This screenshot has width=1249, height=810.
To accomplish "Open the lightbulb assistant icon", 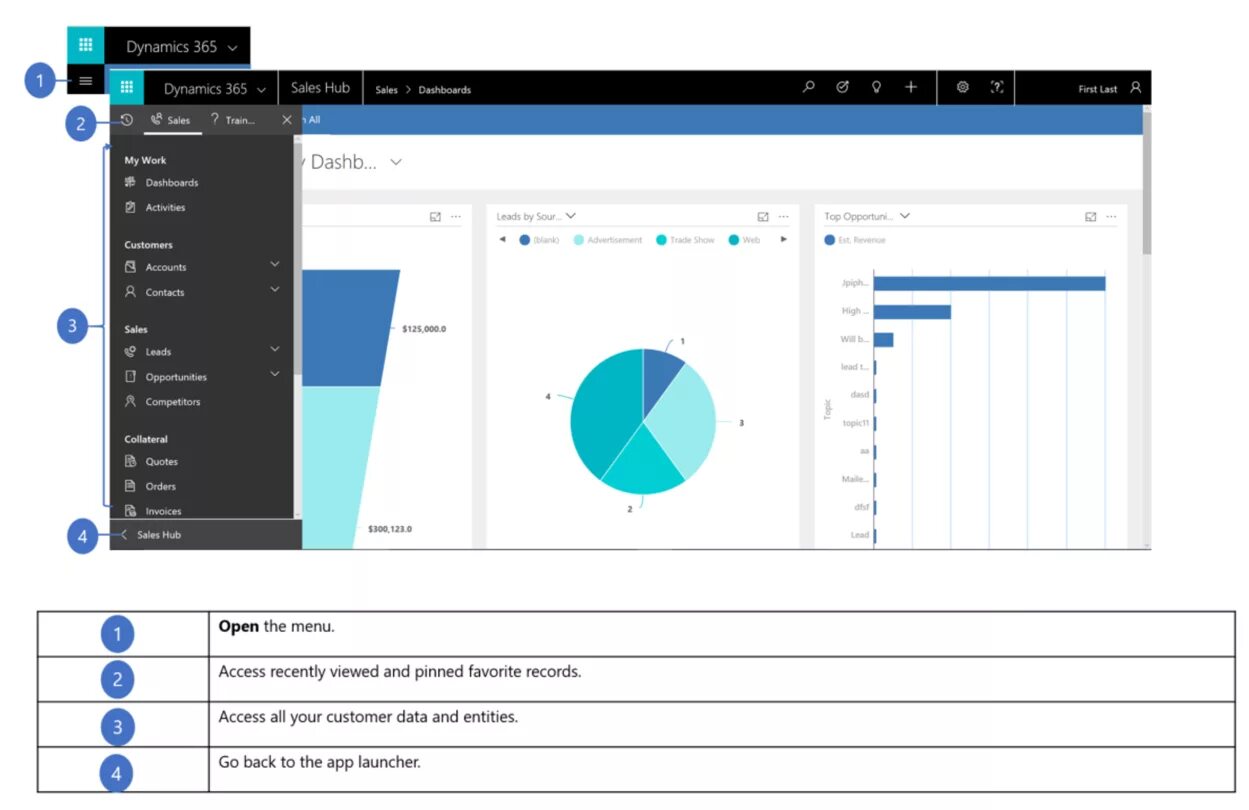I will (876, 87).
